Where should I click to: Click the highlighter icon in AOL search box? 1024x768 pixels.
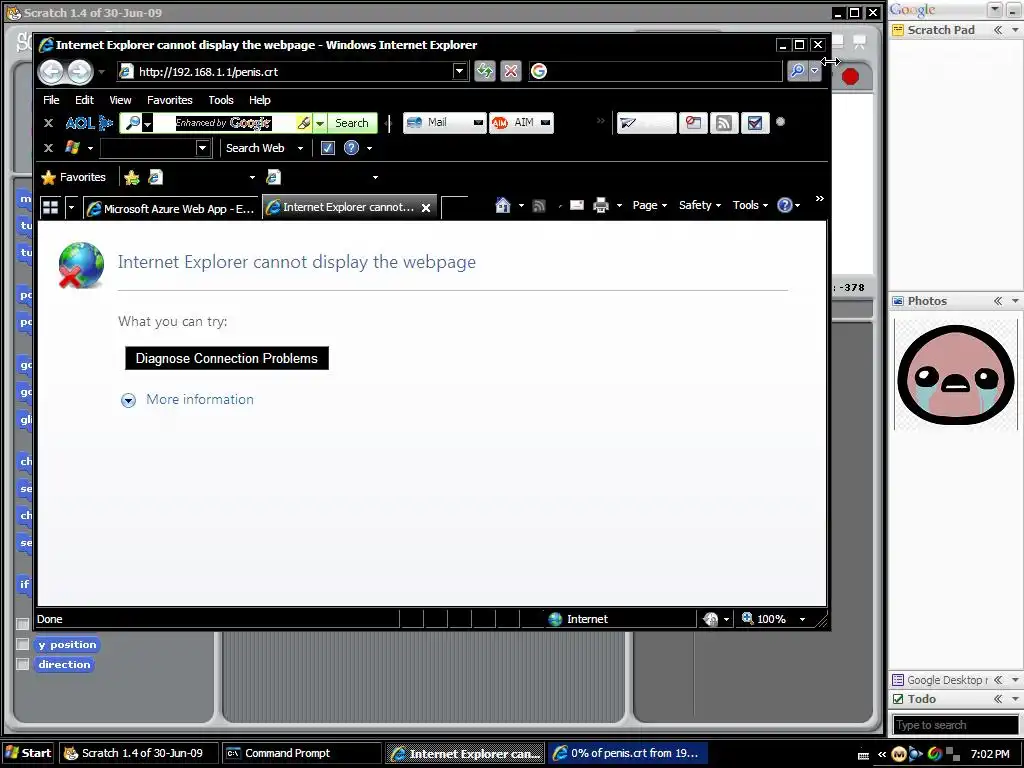304,123
